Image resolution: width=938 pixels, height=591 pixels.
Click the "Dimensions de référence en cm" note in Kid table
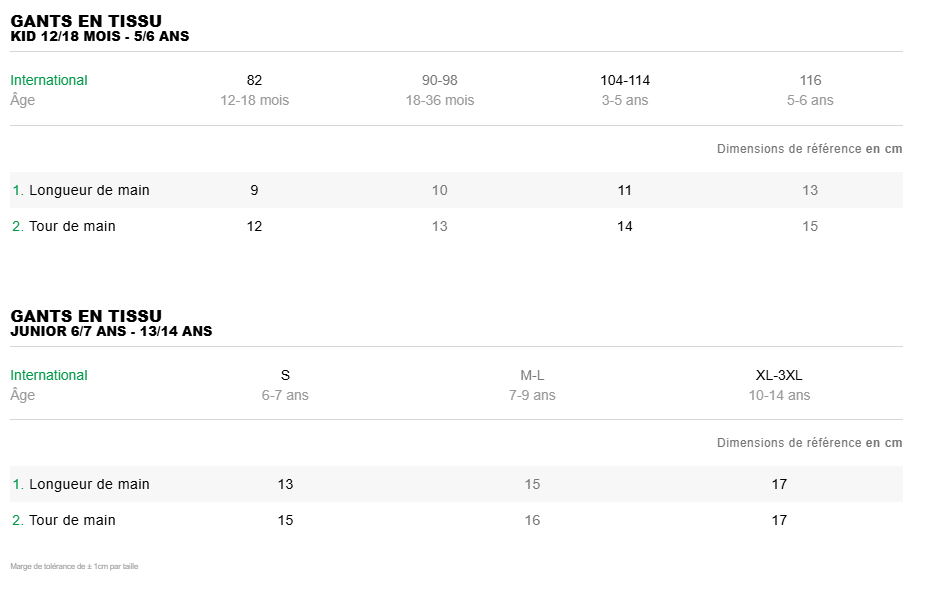pyautogui.click(x=809, y=149)
